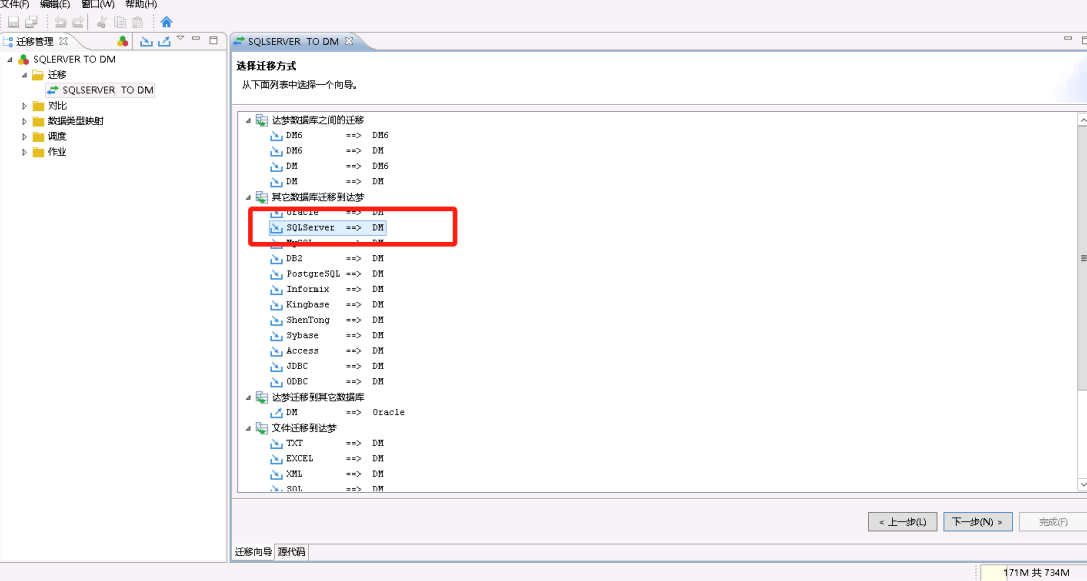Switch to the 迁移向导 bottom tab
The image size is (1087, 581).
tap(253, 552)
